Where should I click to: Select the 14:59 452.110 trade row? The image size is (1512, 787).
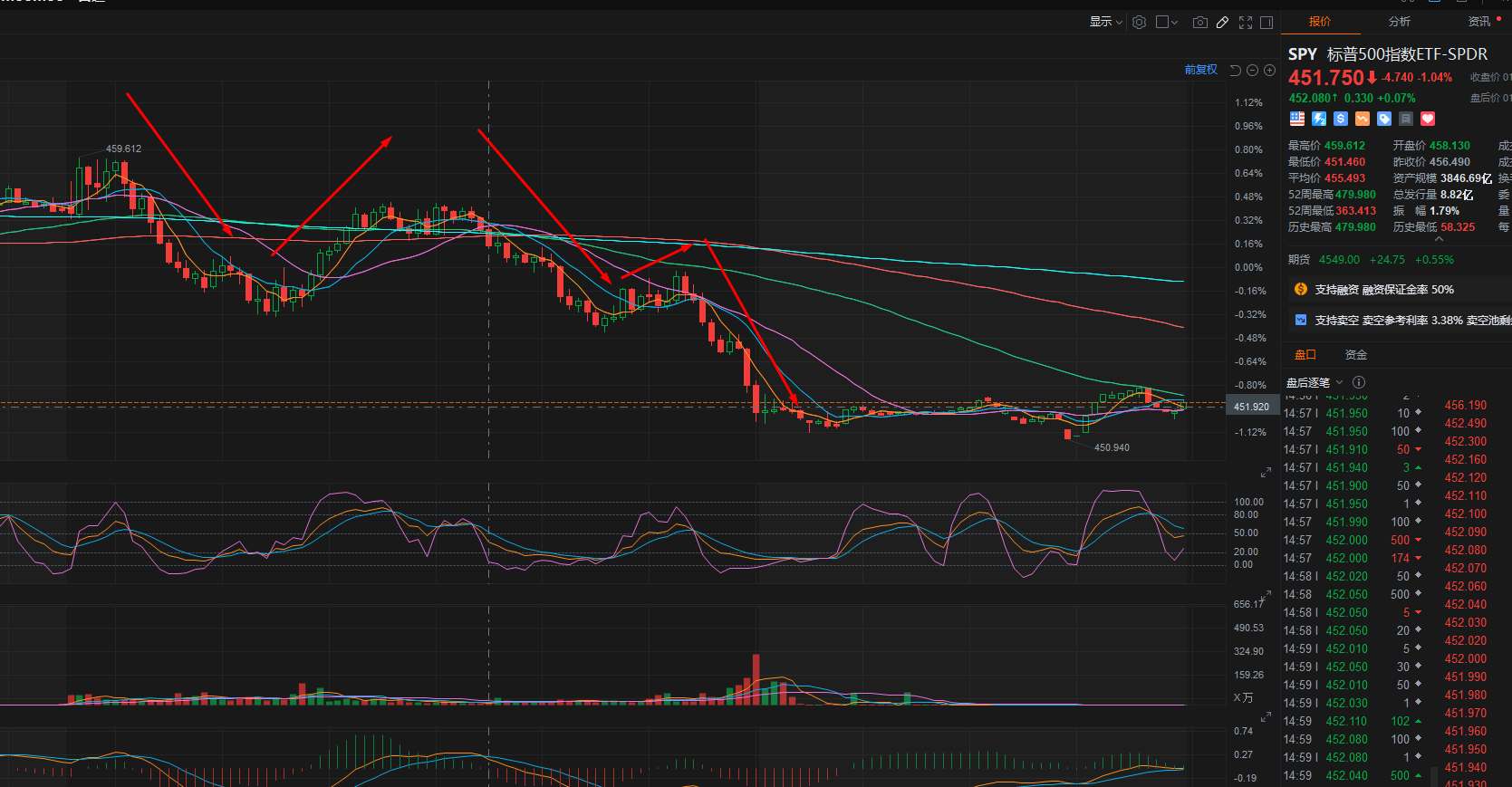(1353, 722)
